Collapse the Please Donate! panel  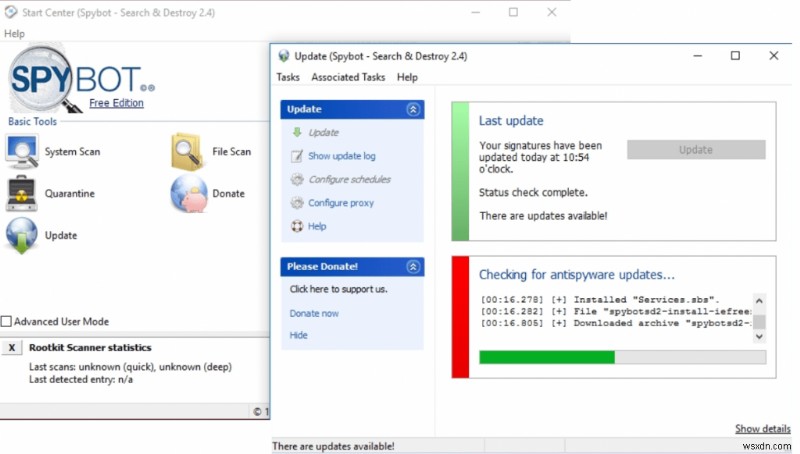pos(413,266)
